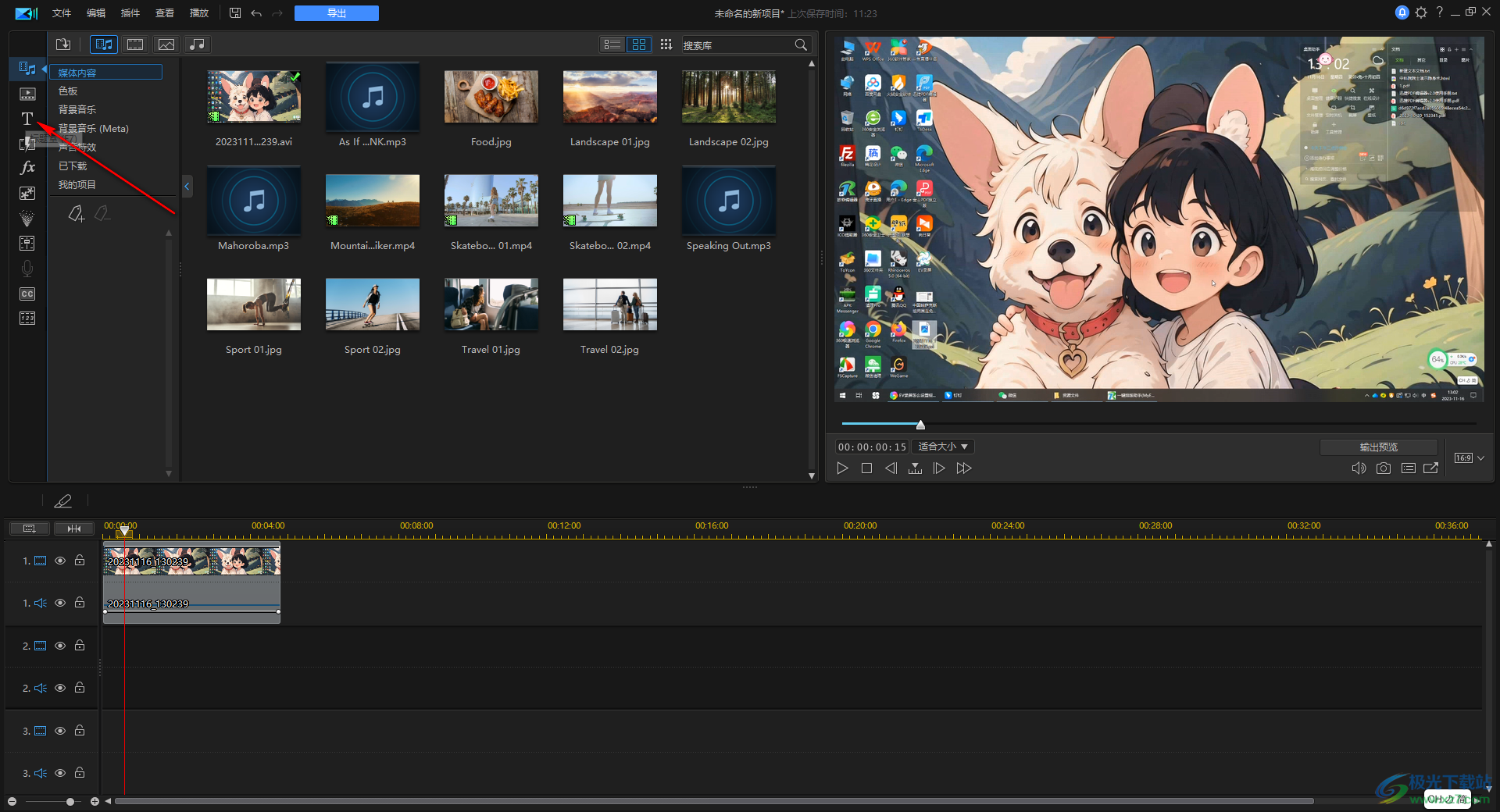
Task: Open the 插件 menu
Action: click(x=130, y=13)
